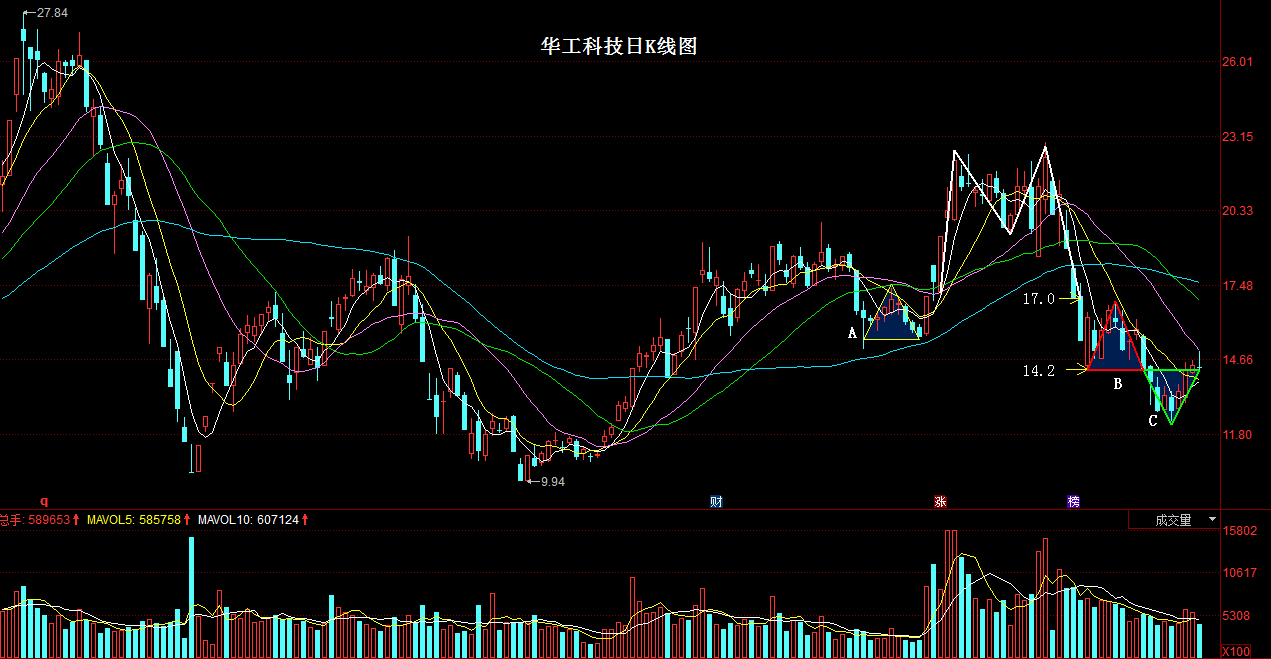Click the blue 财 finance marker icon
The image size is (1271, 659).
pyautogui.click(x=716, y=501)
